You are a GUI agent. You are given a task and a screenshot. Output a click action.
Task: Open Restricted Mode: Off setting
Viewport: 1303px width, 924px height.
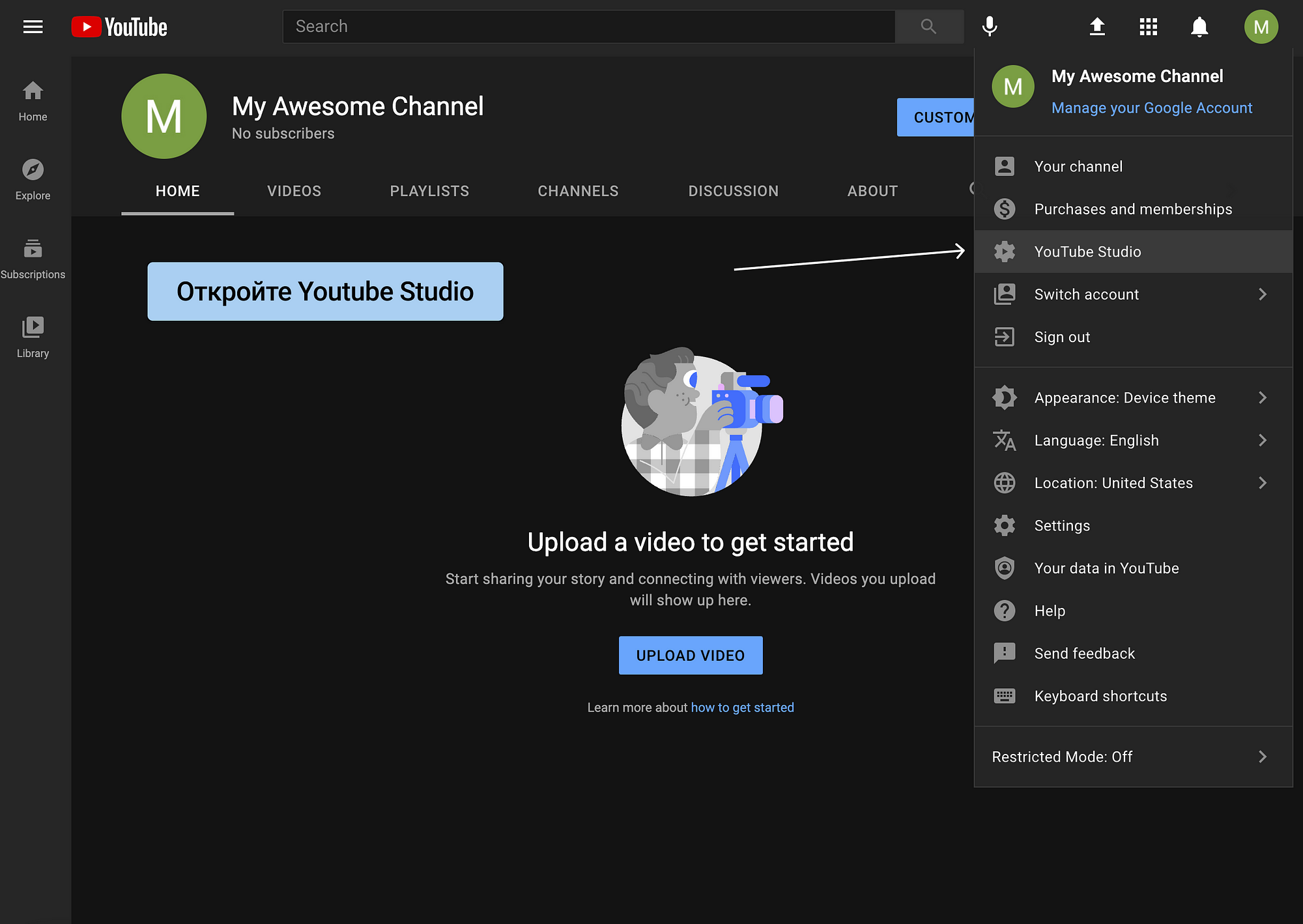[x=1133, y=757]
